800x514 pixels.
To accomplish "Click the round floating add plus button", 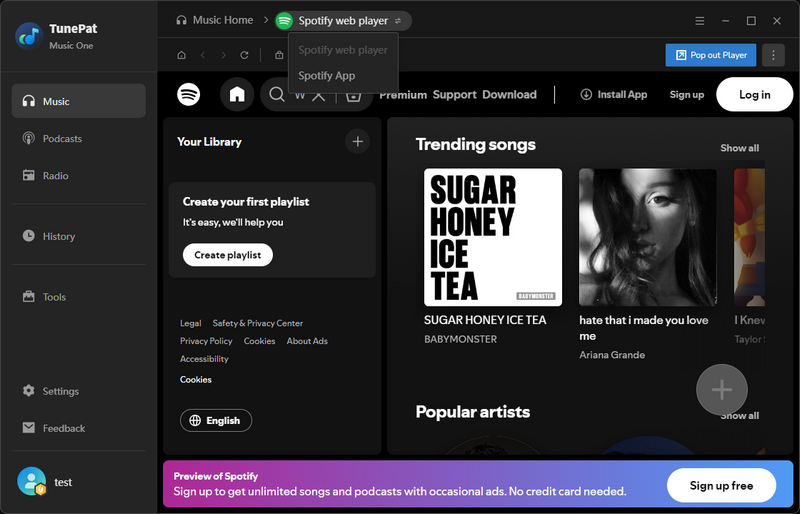I will 722,389.
